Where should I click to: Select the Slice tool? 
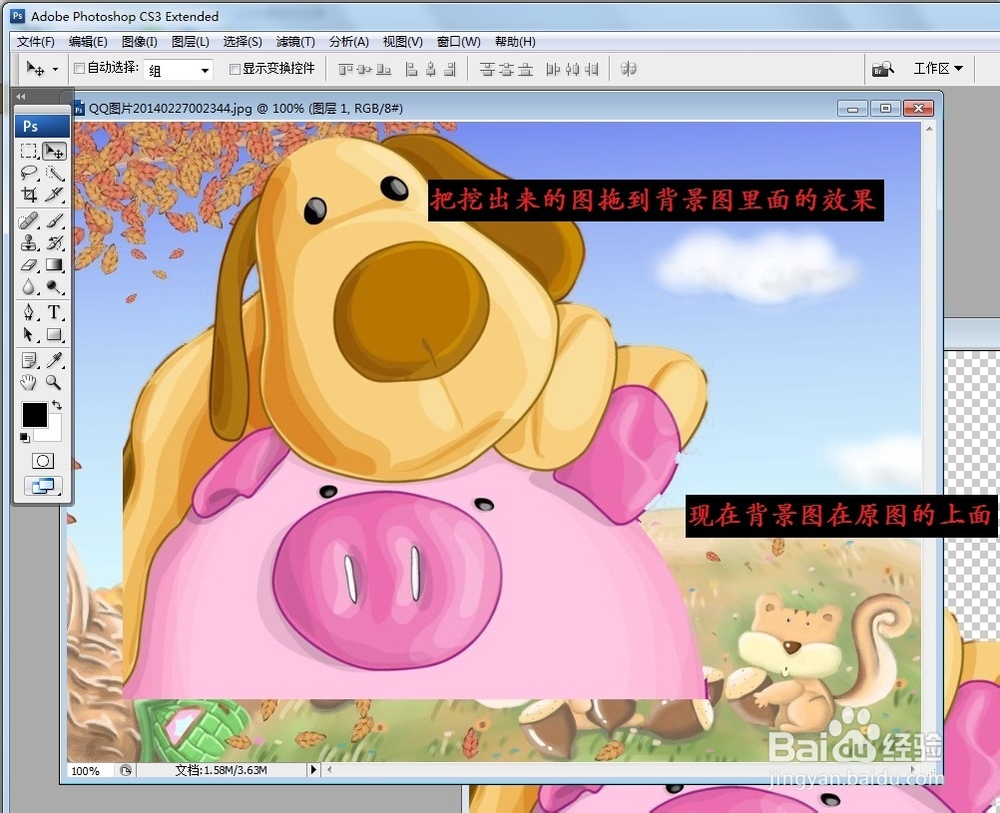coord(54,194)
